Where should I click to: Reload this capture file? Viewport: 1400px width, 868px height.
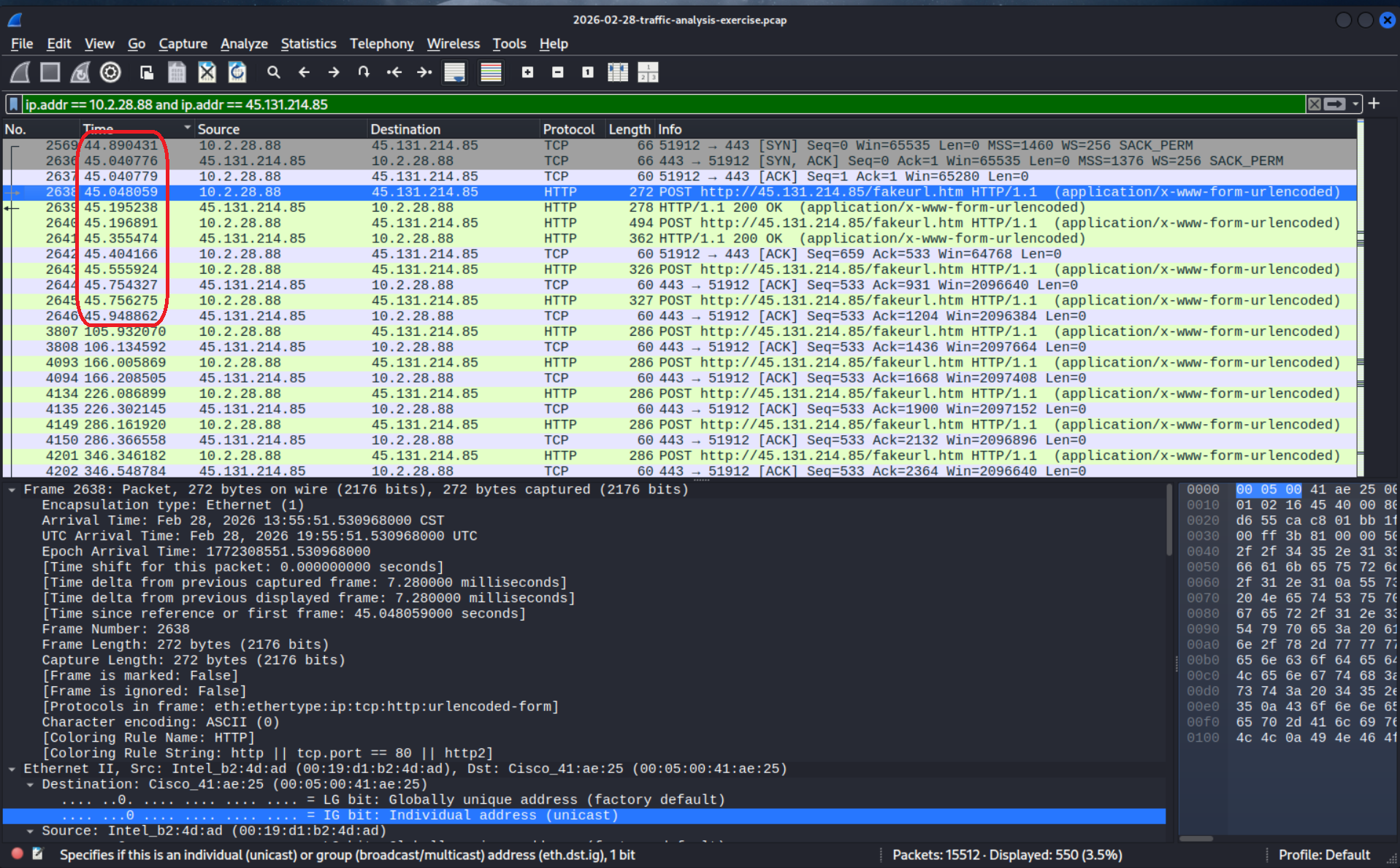click(237, 72)
